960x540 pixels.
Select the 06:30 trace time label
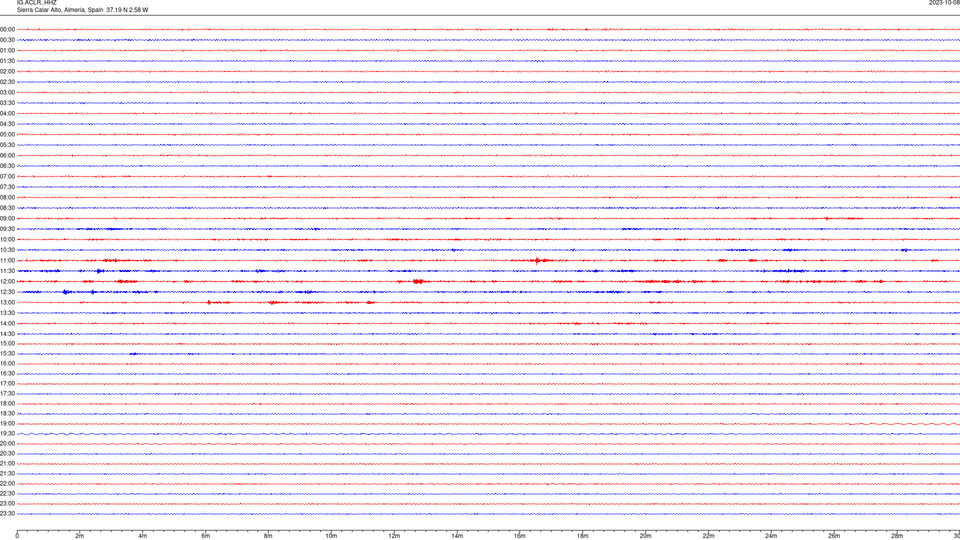[7, 166]
